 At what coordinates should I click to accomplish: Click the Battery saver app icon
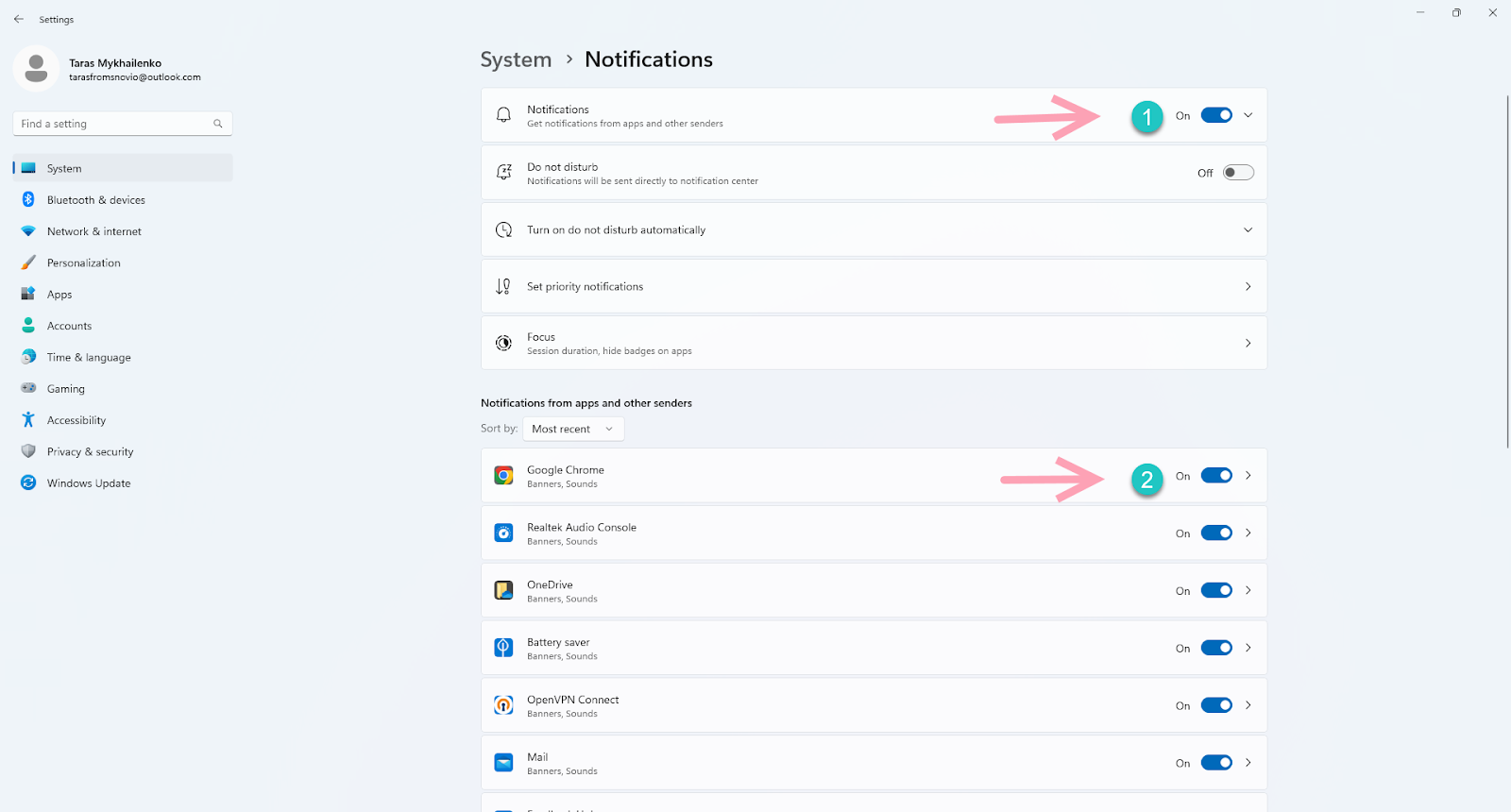click(504, 648)
